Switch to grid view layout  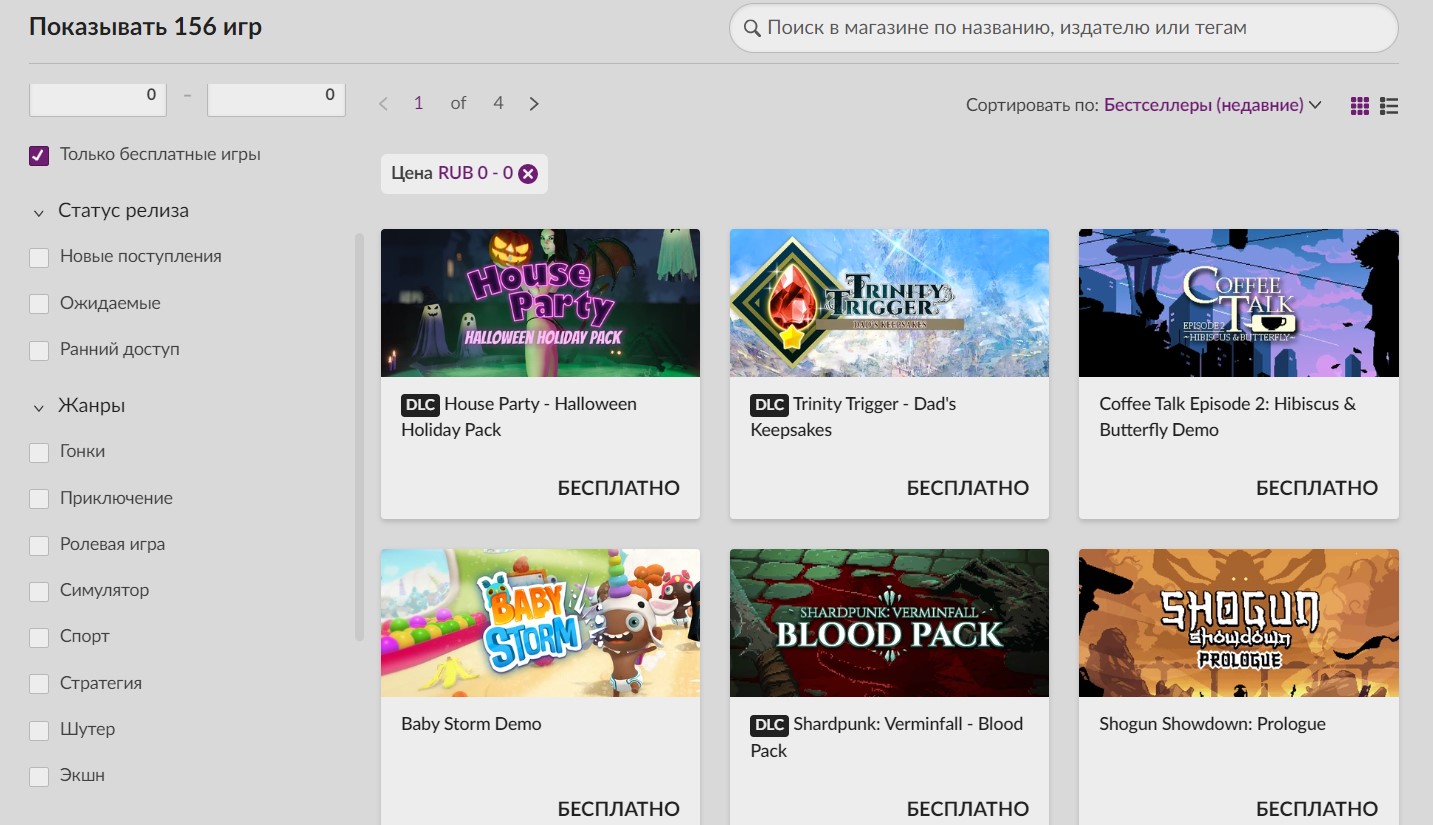coord(1359,105)
